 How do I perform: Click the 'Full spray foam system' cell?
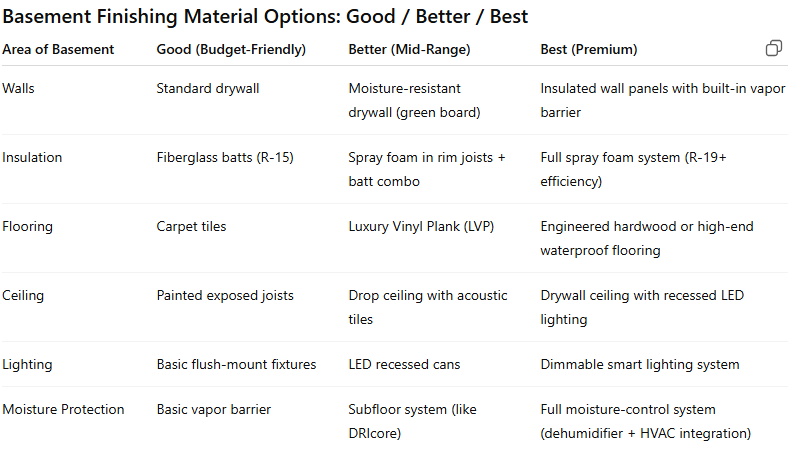[633, 169]
